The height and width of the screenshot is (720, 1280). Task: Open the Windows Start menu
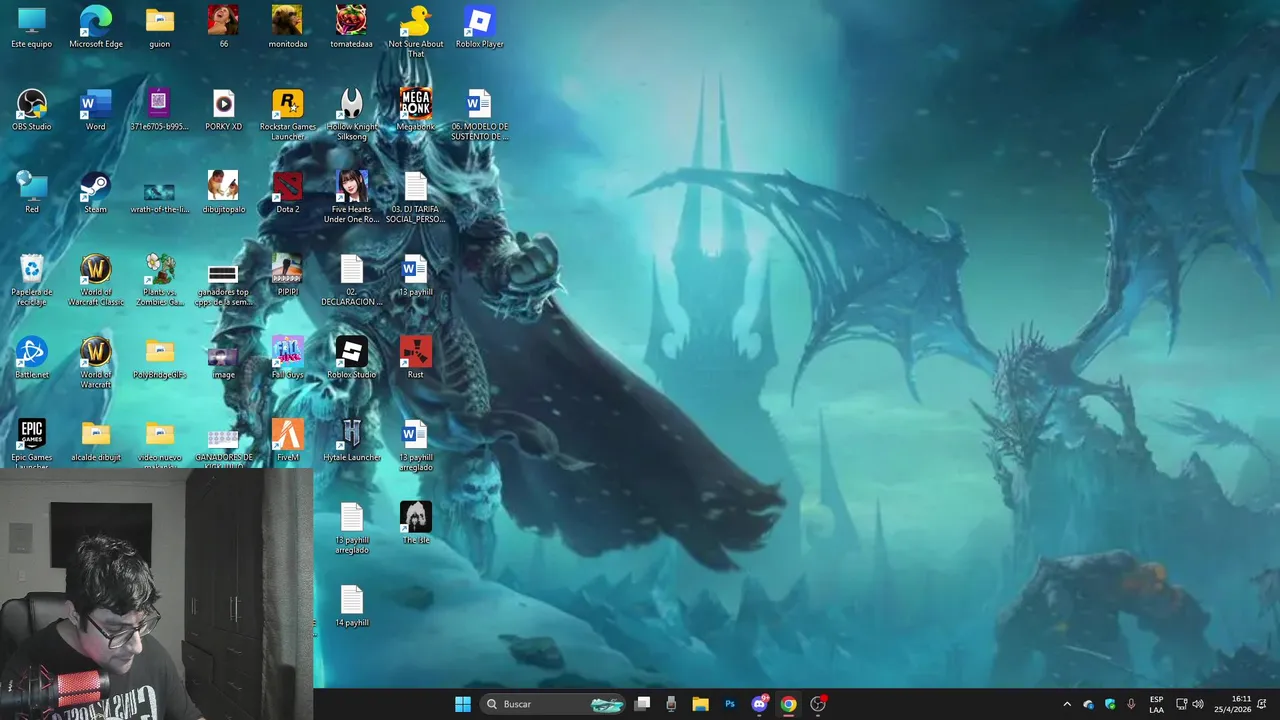(463, 704)
